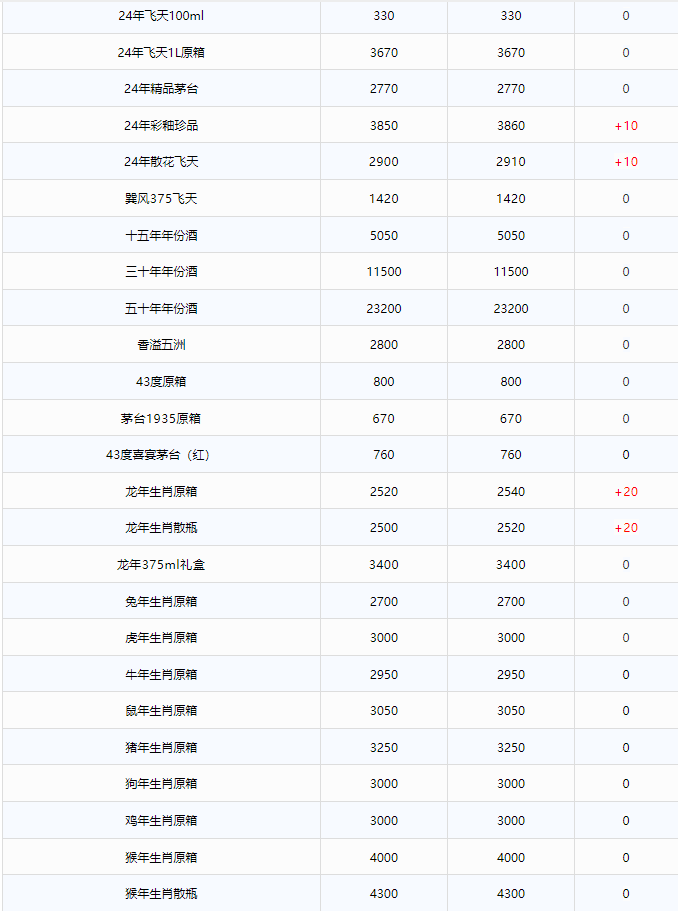The image size is (678, 911).
Task: Click the 24年精品茅台 name cell
Action: [x=161, y=89]
